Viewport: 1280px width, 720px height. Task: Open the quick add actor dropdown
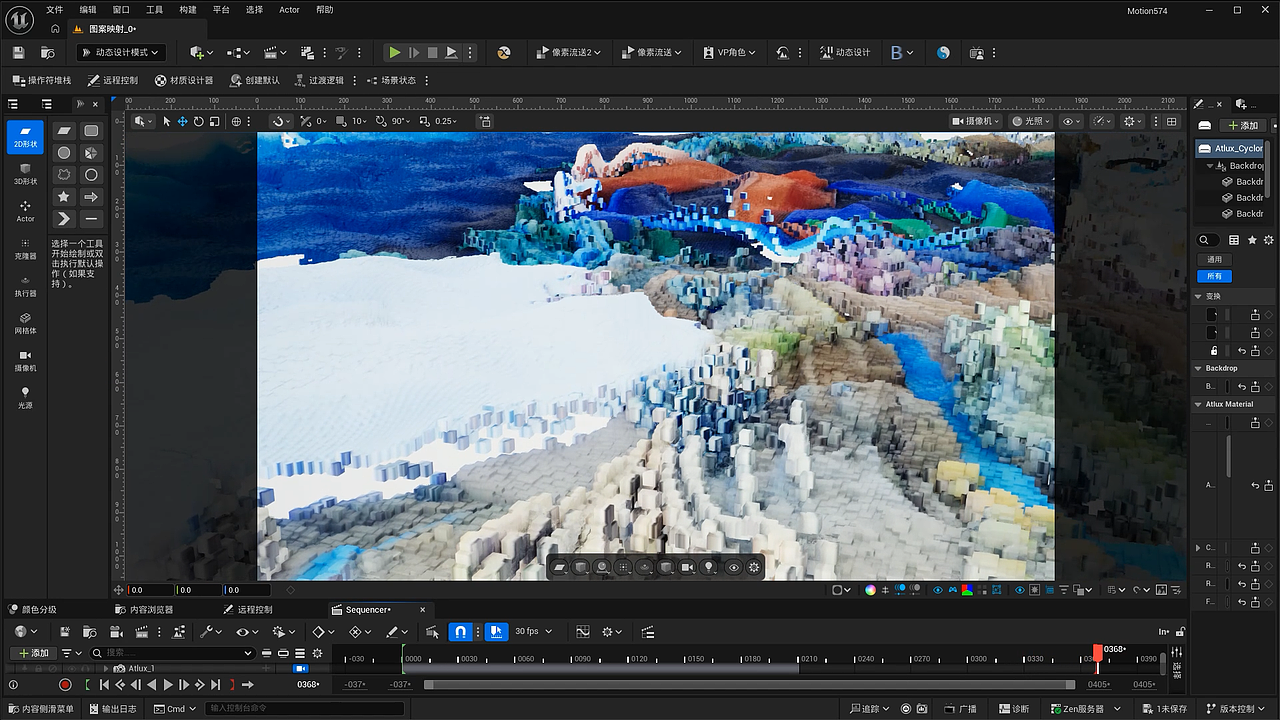201,52
